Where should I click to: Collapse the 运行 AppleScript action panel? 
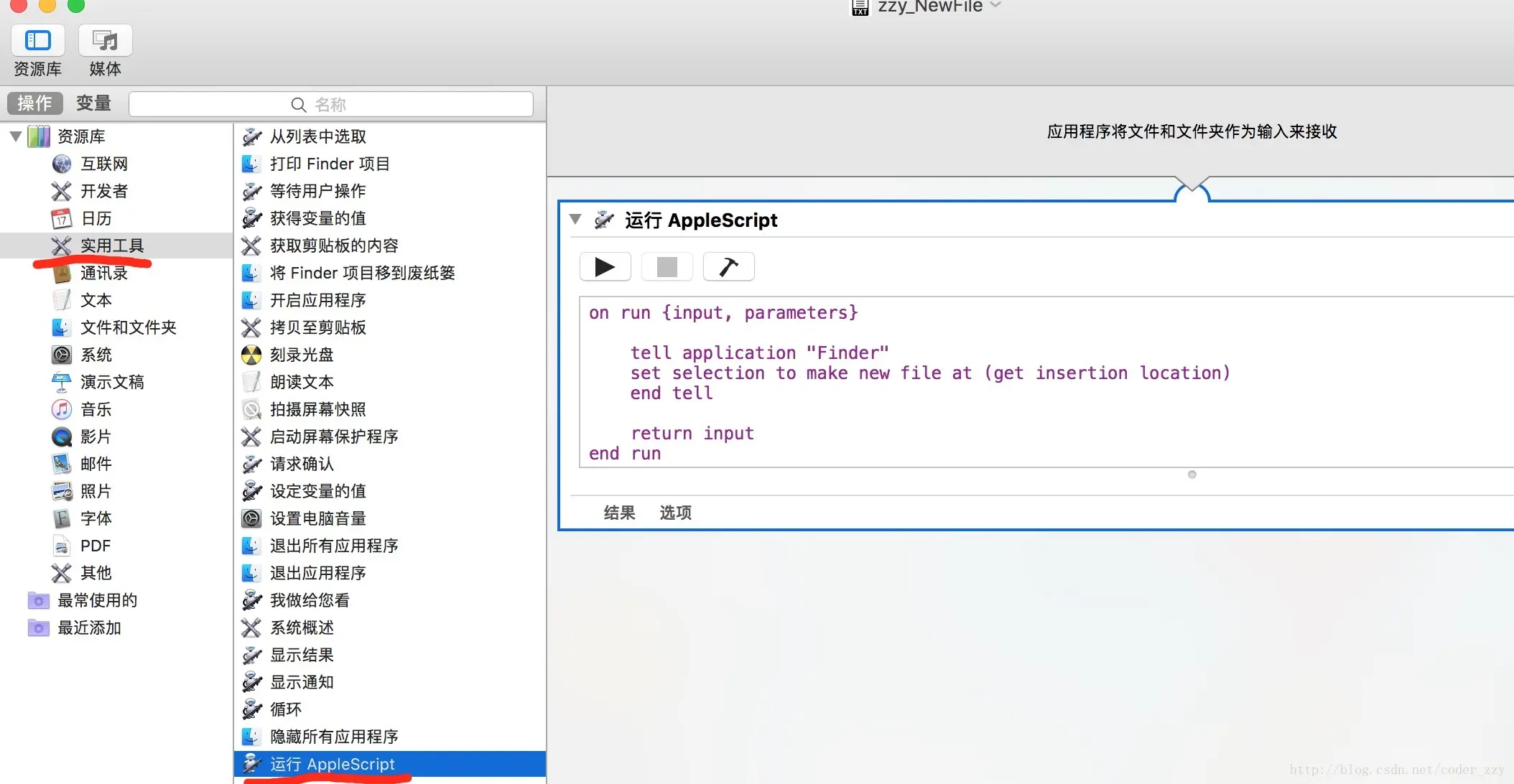point(575,220)
